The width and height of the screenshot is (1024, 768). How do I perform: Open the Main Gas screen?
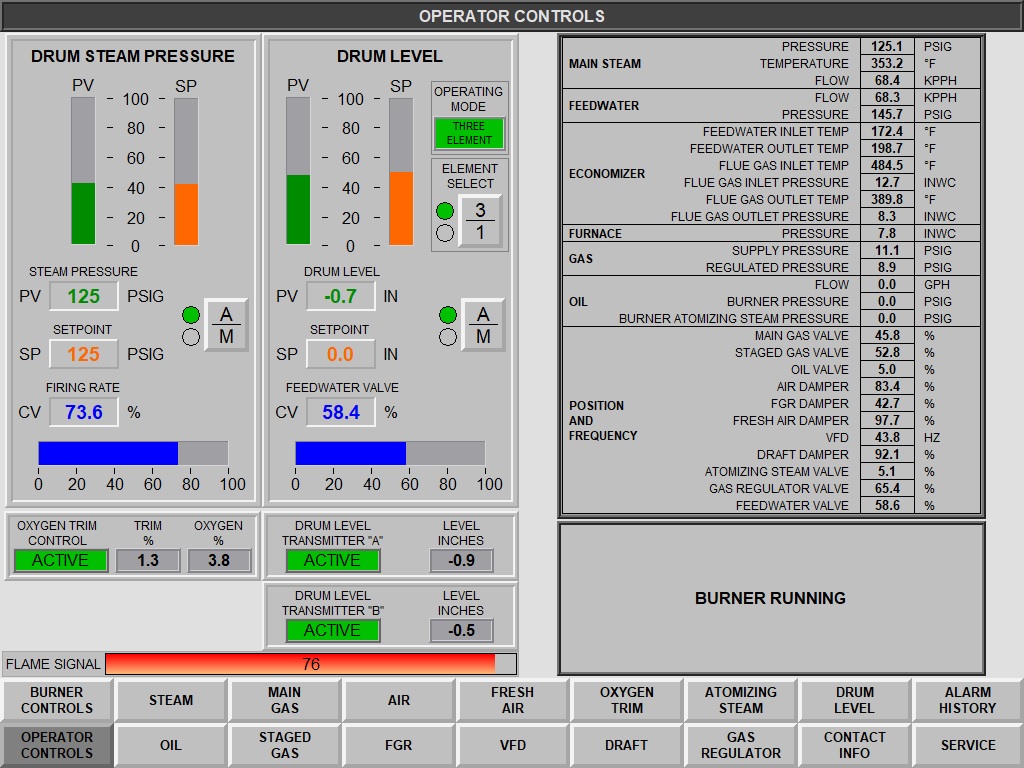pyautogui.click(x=285, y=700)
